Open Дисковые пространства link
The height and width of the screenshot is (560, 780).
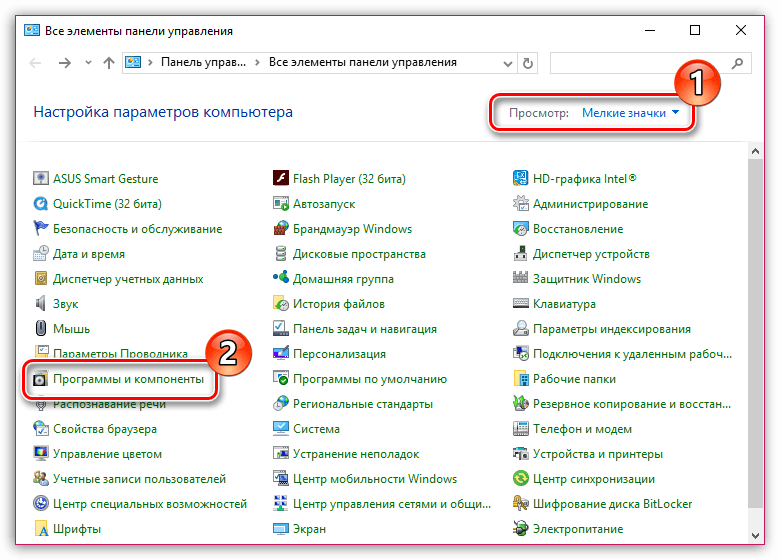(x=359, y=254)
